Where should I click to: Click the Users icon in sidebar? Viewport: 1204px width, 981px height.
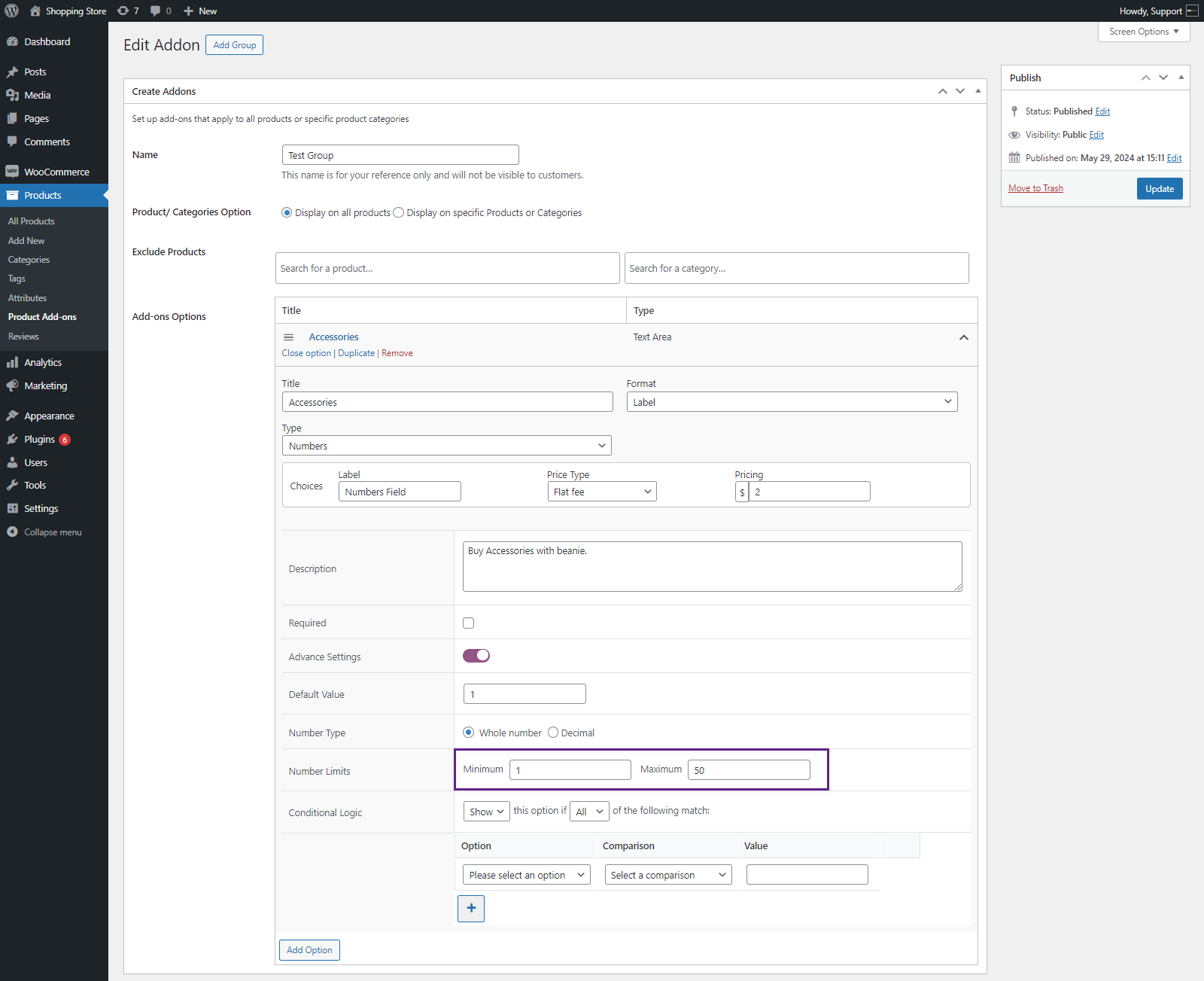coord(12,462)
